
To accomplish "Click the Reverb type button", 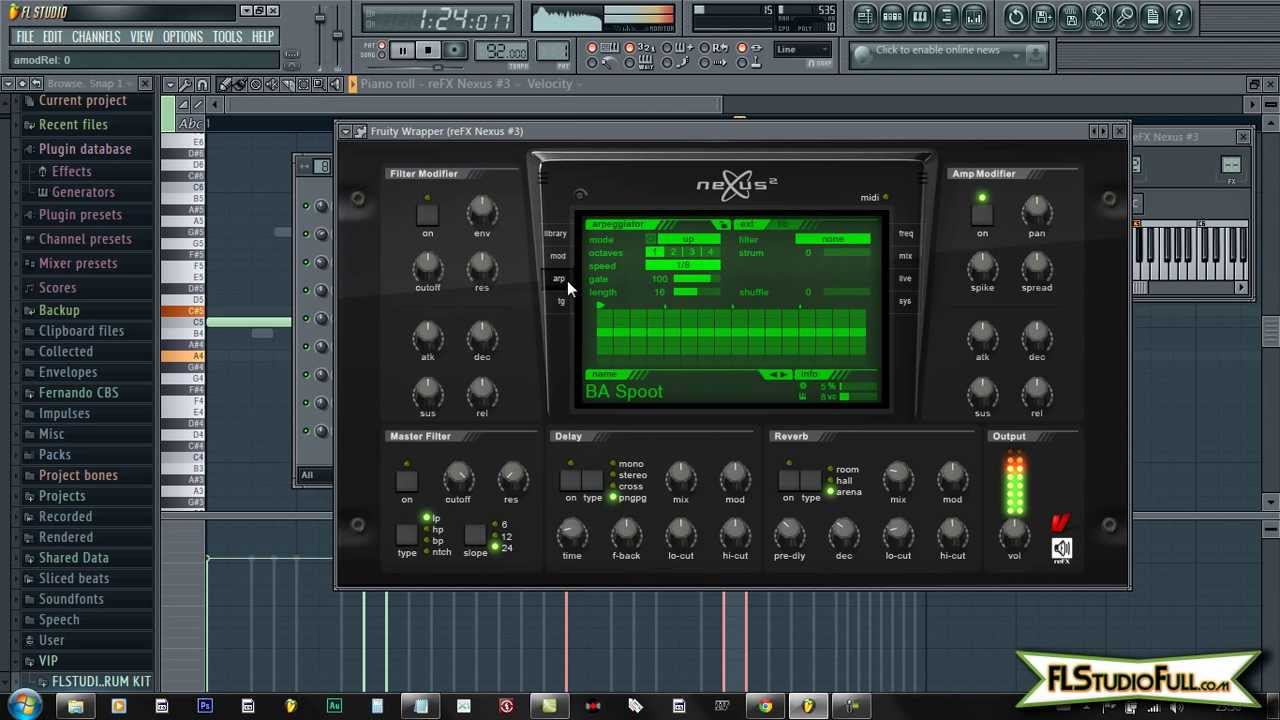I will click(810, 480).
